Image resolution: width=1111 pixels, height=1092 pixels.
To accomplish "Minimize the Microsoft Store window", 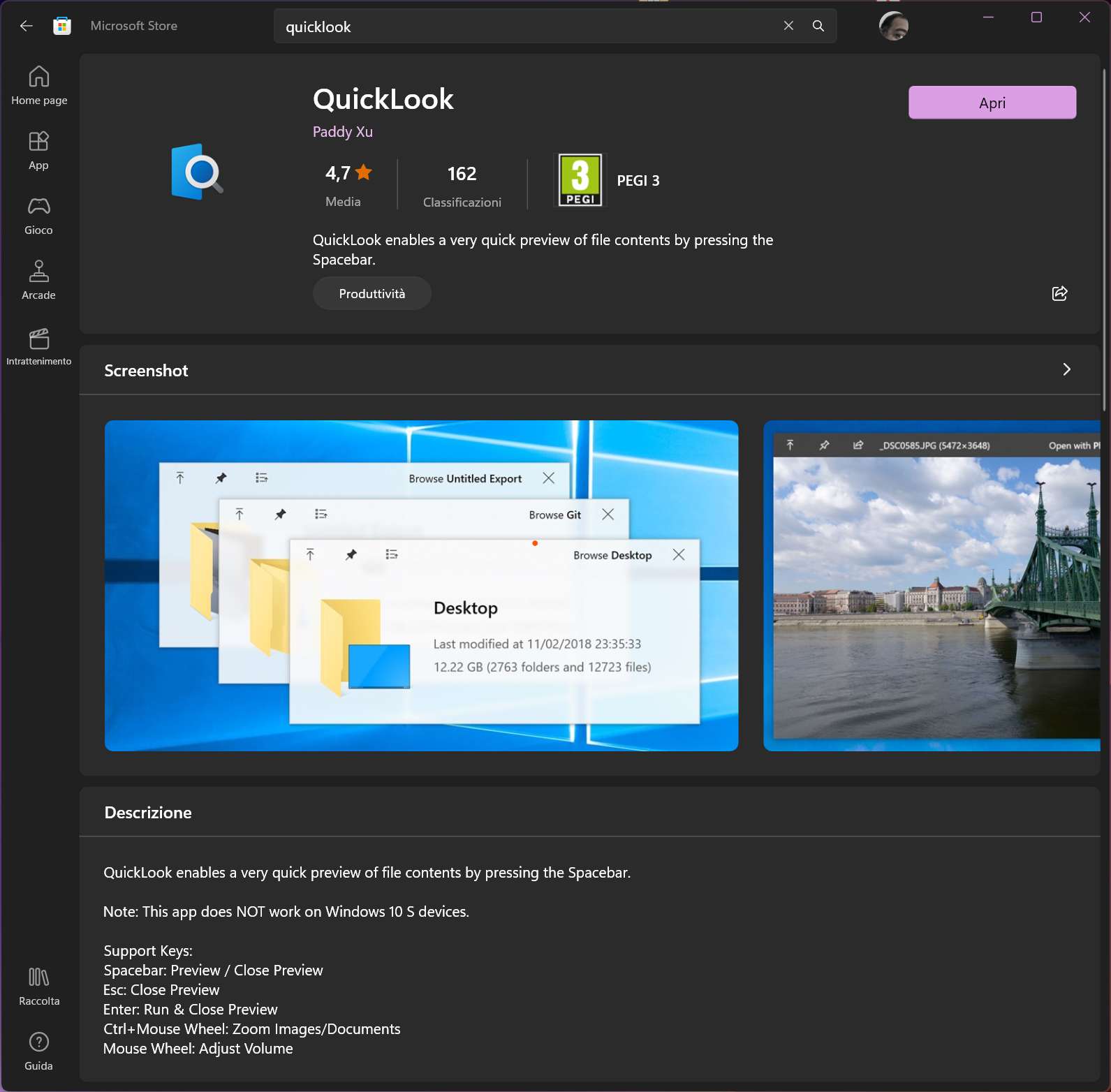I will (x=988, y=17).
